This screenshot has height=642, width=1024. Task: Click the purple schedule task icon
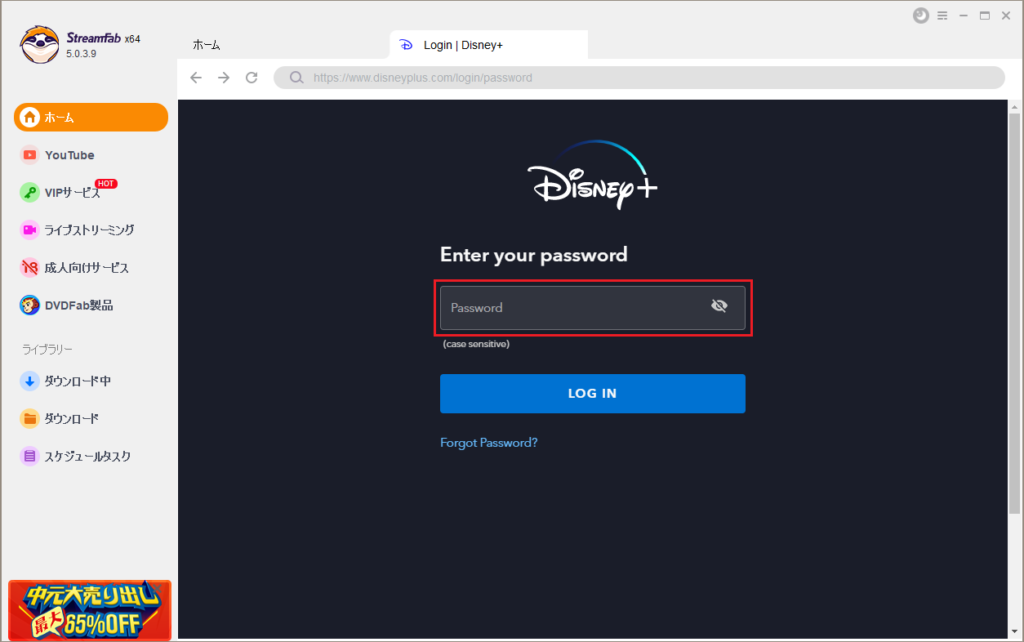click(x=29, y=456)
